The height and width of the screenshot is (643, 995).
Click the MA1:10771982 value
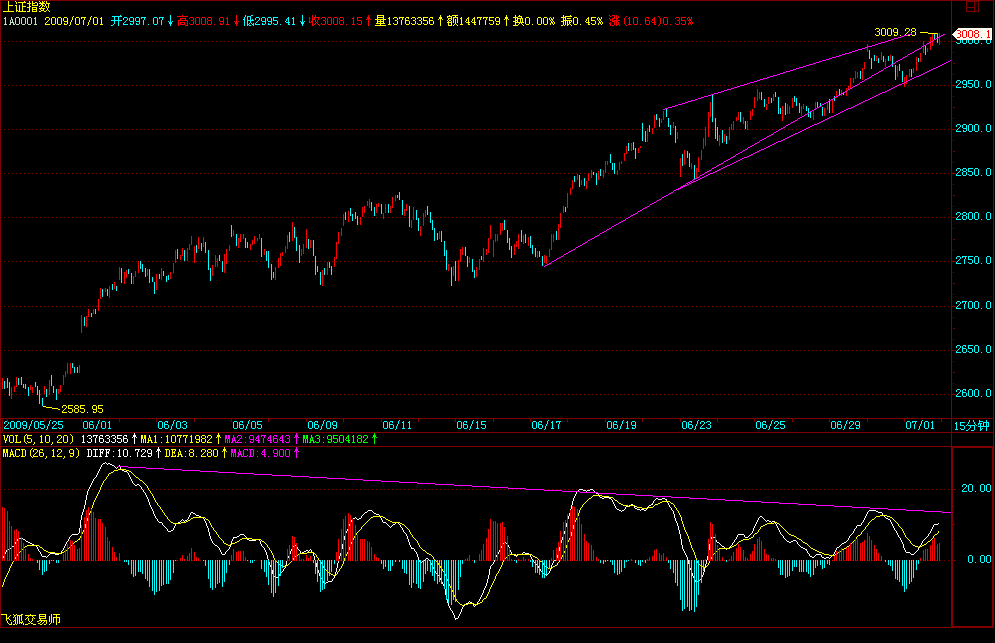(x=176, y=439)
